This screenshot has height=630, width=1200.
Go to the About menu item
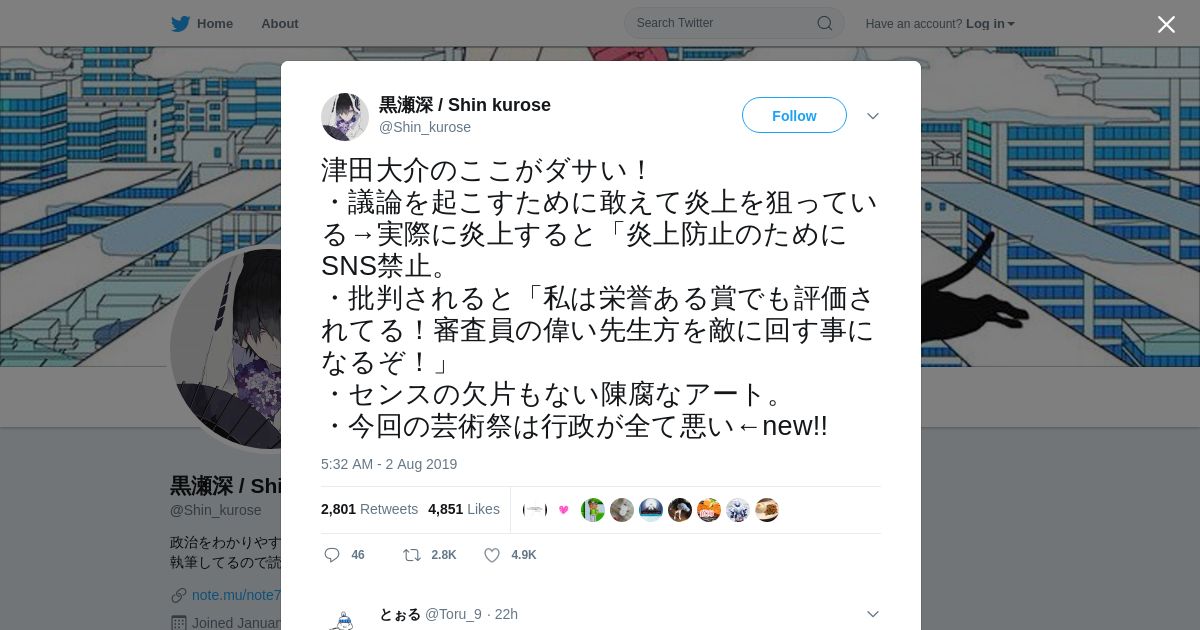click(280, 23)
